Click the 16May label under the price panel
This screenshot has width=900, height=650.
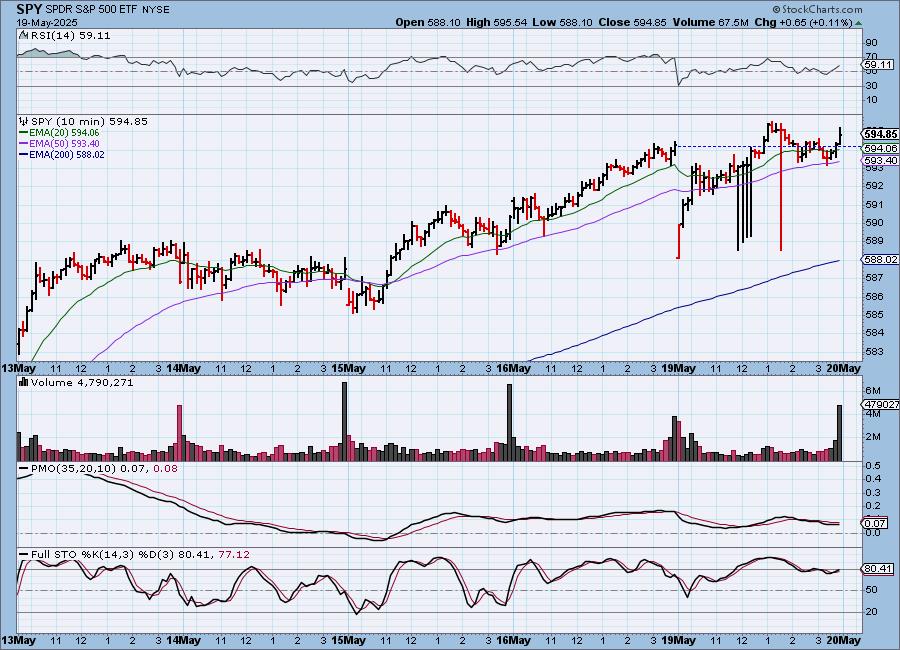513,368
